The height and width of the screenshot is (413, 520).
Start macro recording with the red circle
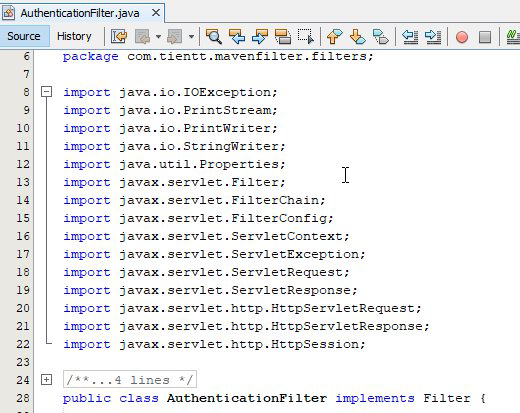[x=462, y=37]
